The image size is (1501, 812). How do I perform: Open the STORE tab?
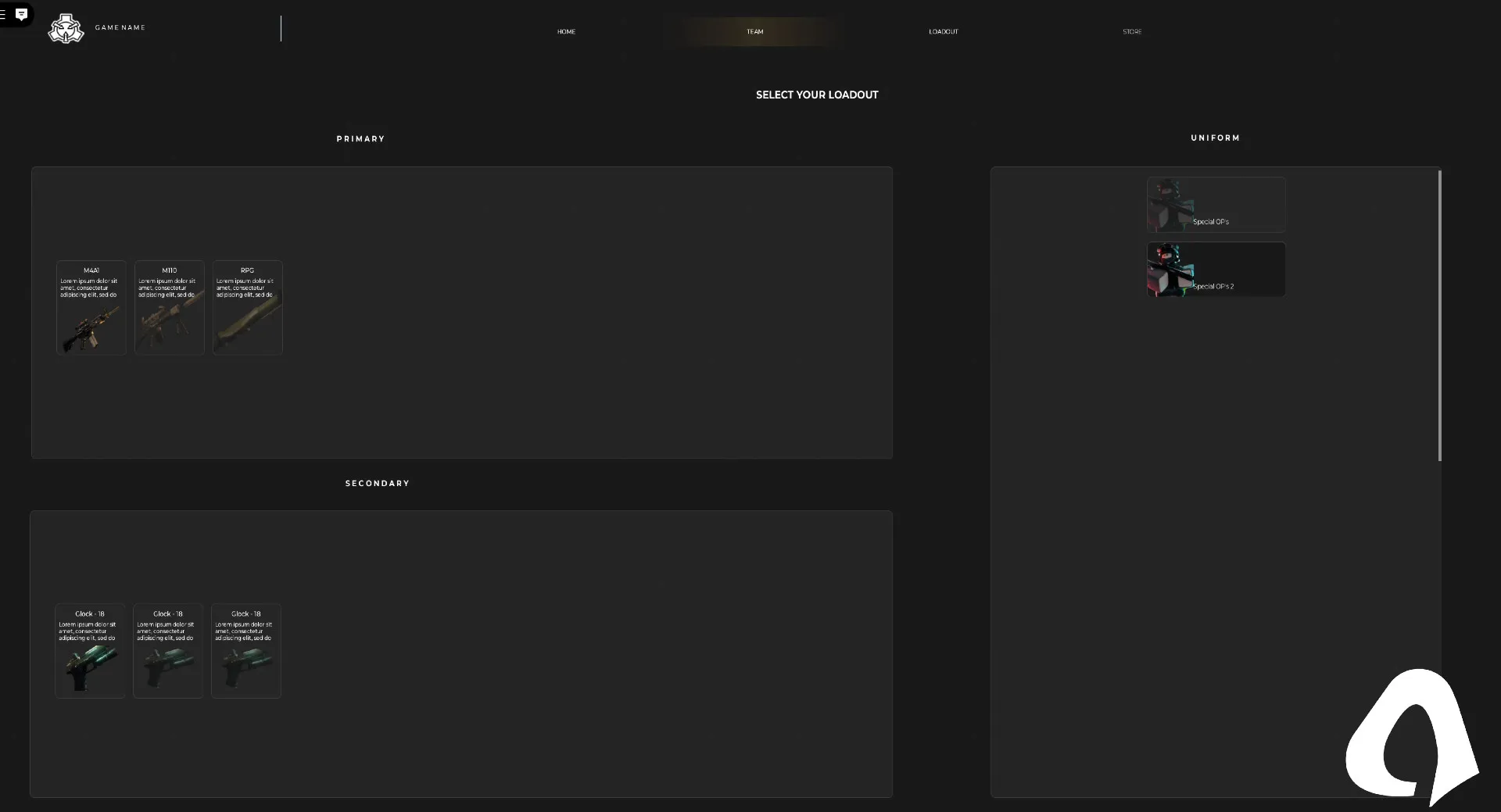[1131, 32]
